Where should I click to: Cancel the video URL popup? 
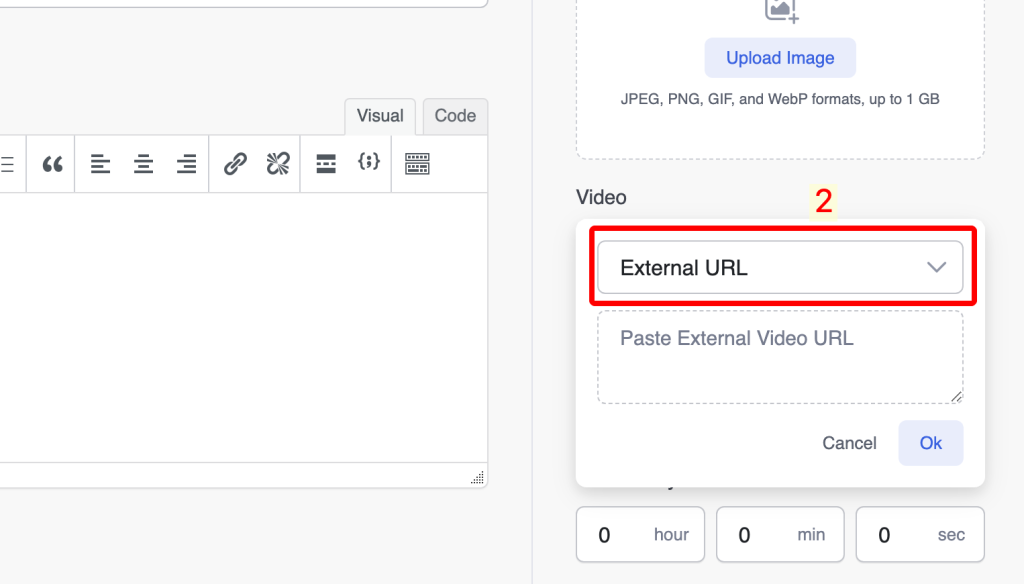click(849, 443)
